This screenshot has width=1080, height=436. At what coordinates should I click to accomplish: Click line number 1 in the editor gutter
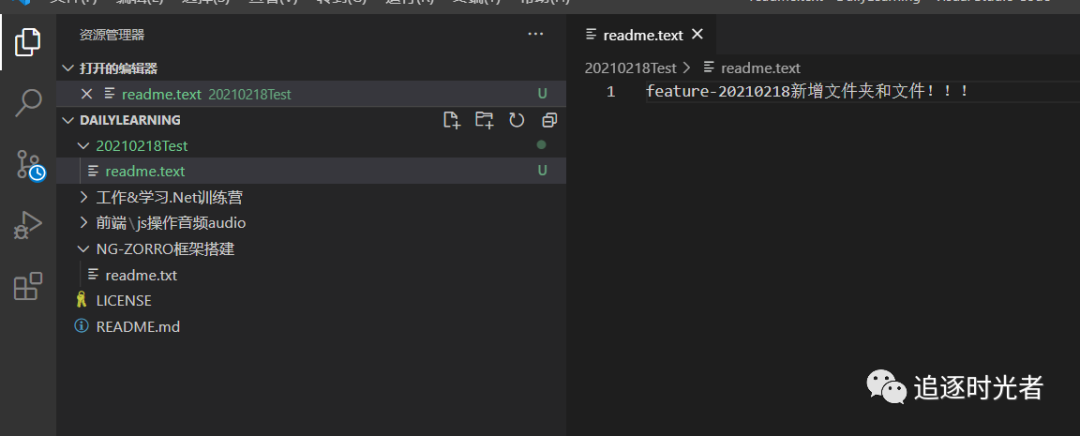(611, 92)
